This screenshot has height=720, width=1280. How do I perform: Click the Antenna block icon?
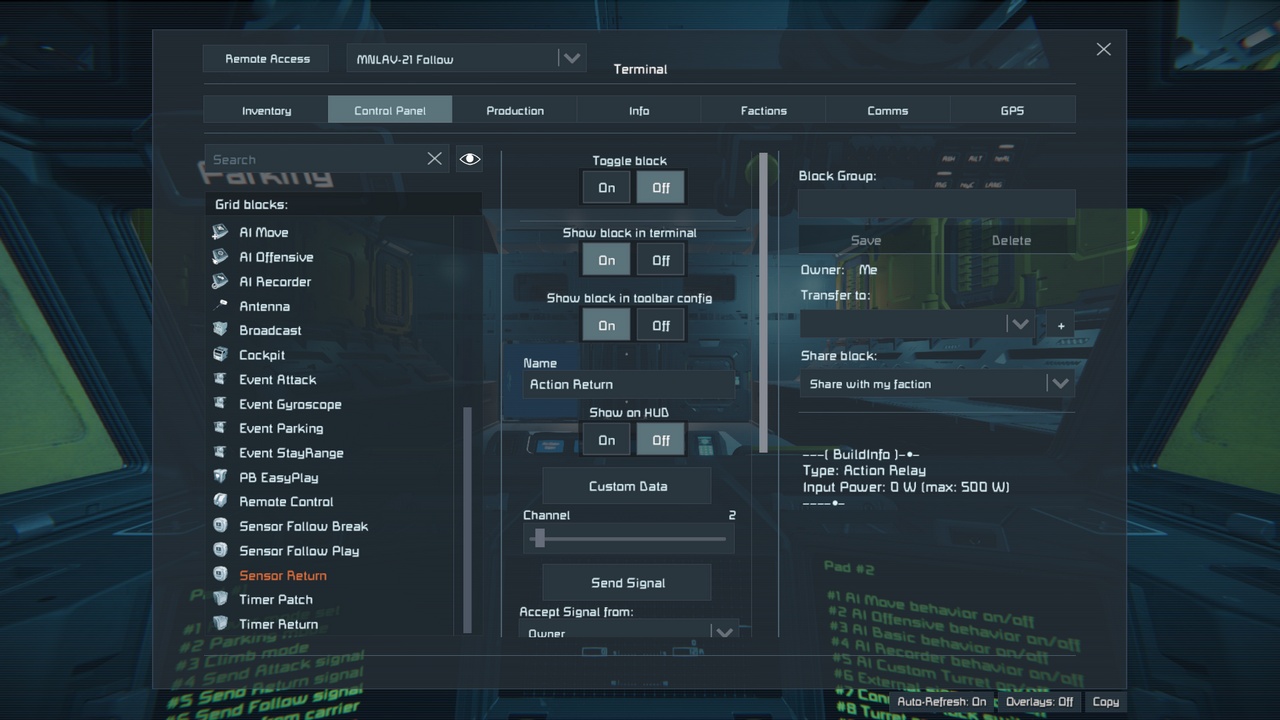pos(220,306)
